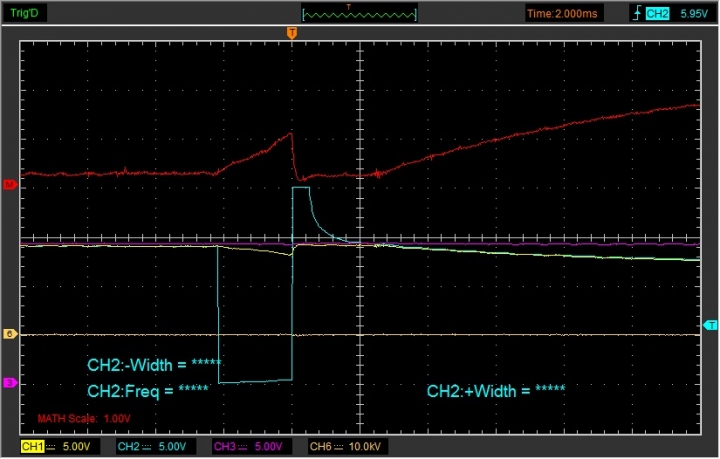Click the Trig'D status indicator
720x459 pixels.
(24, 13)
